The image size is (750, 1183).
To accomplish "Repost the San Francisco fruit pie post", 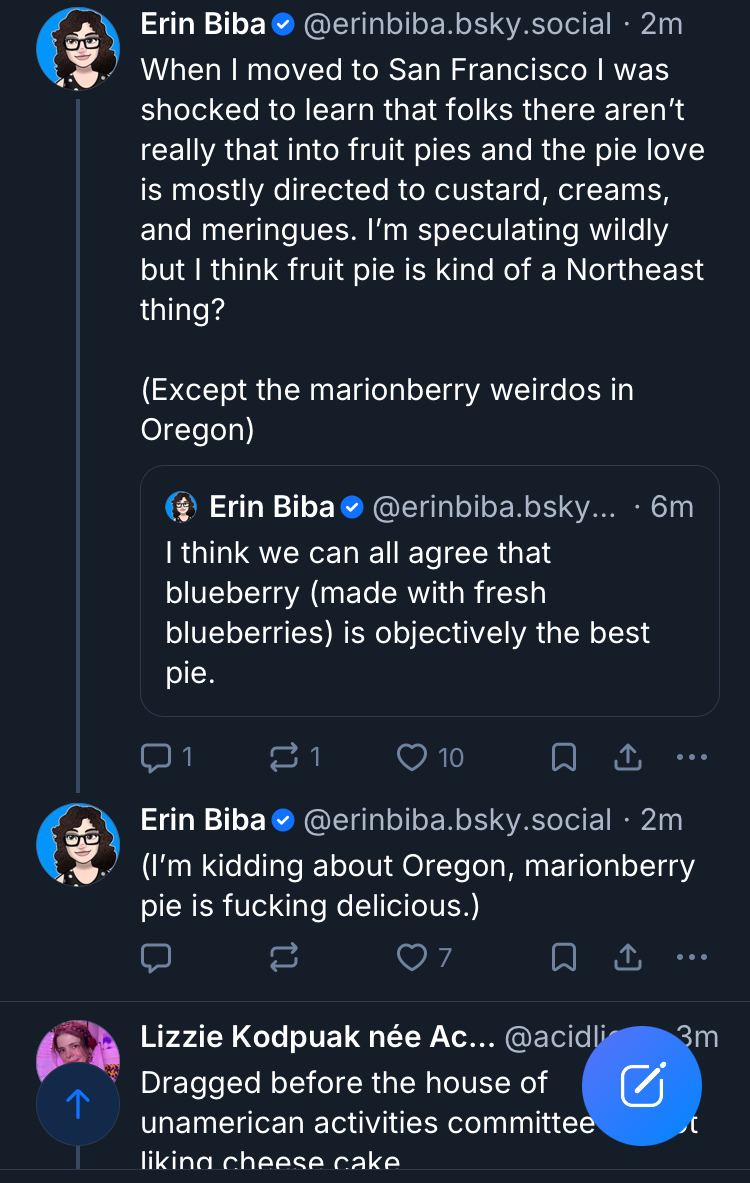I will [x=284, y=758].
